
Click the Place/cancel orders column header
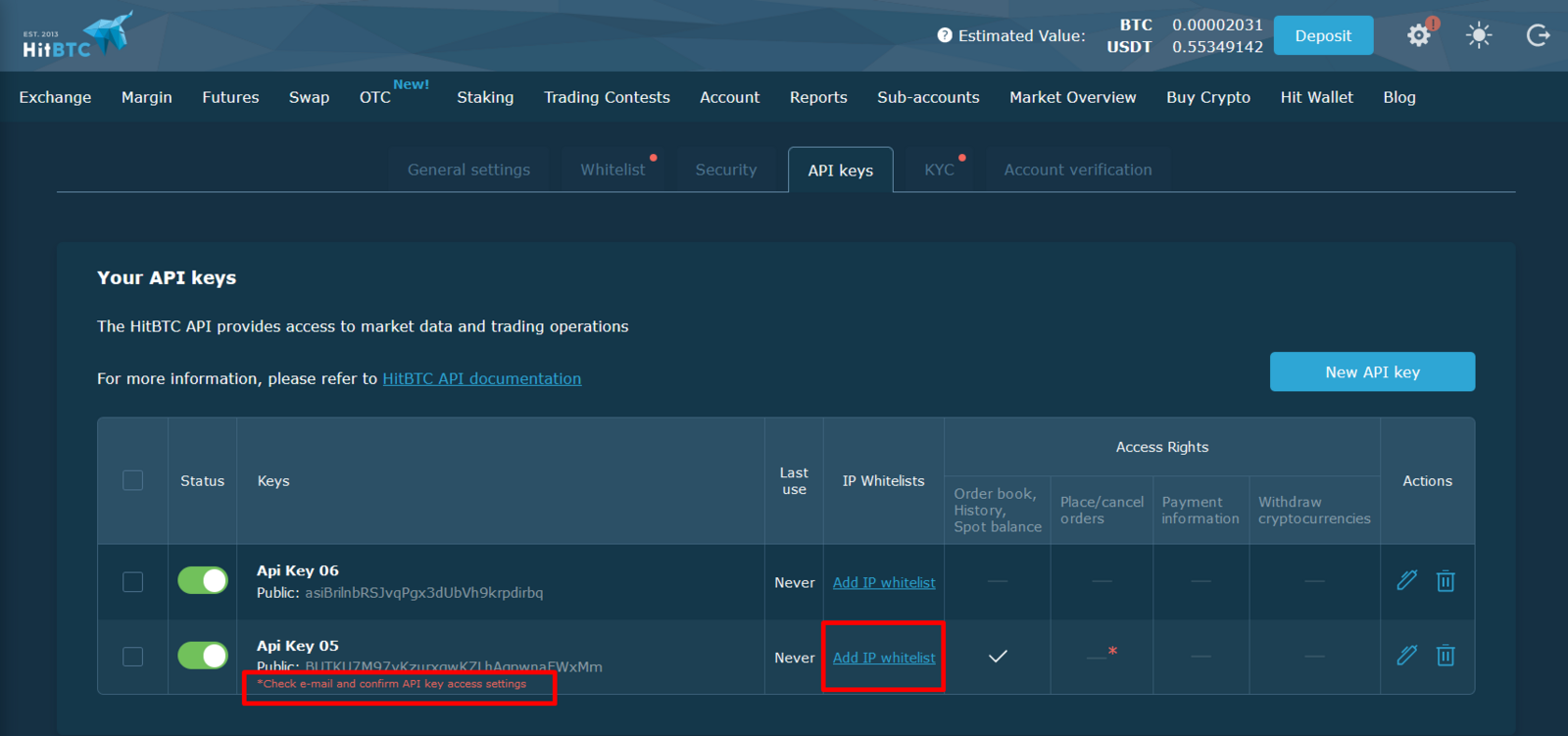[1102, 510]
